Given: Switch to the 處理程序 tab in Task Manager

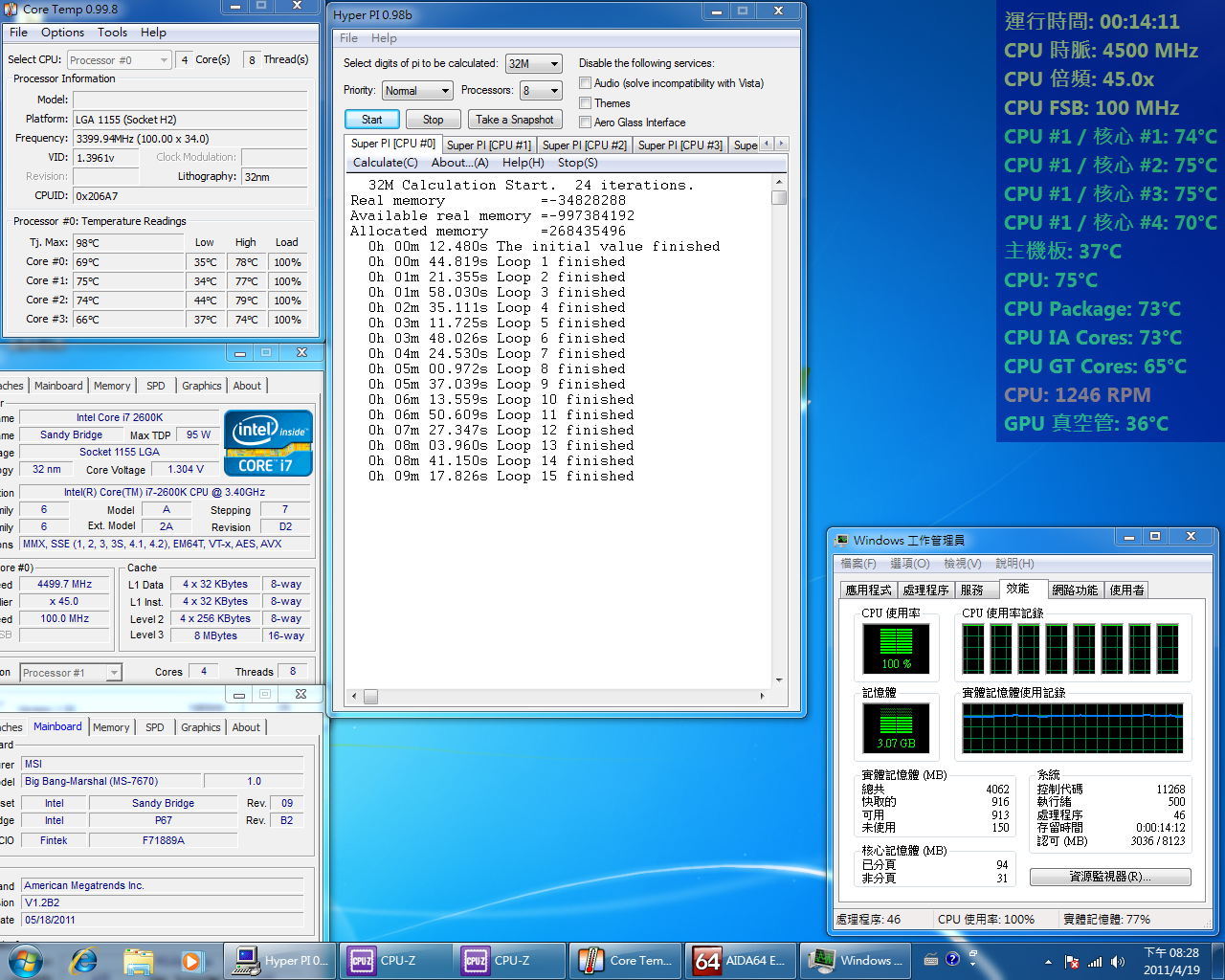Looking at the screenshot, I should pyautogui.click(x=925, y=590).
